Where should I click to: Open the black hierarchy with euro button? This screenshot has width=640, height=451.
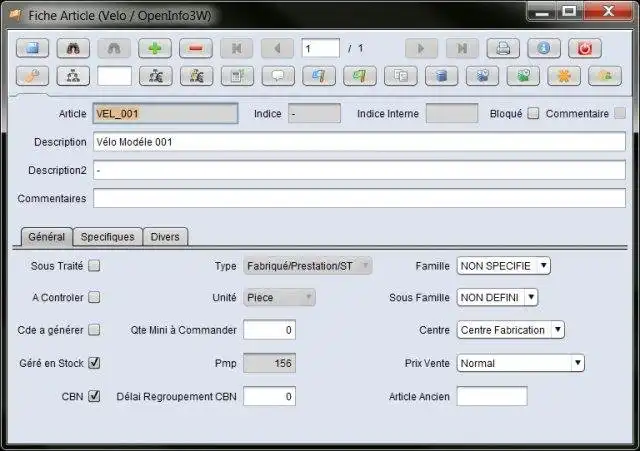[x=156, y=76]
